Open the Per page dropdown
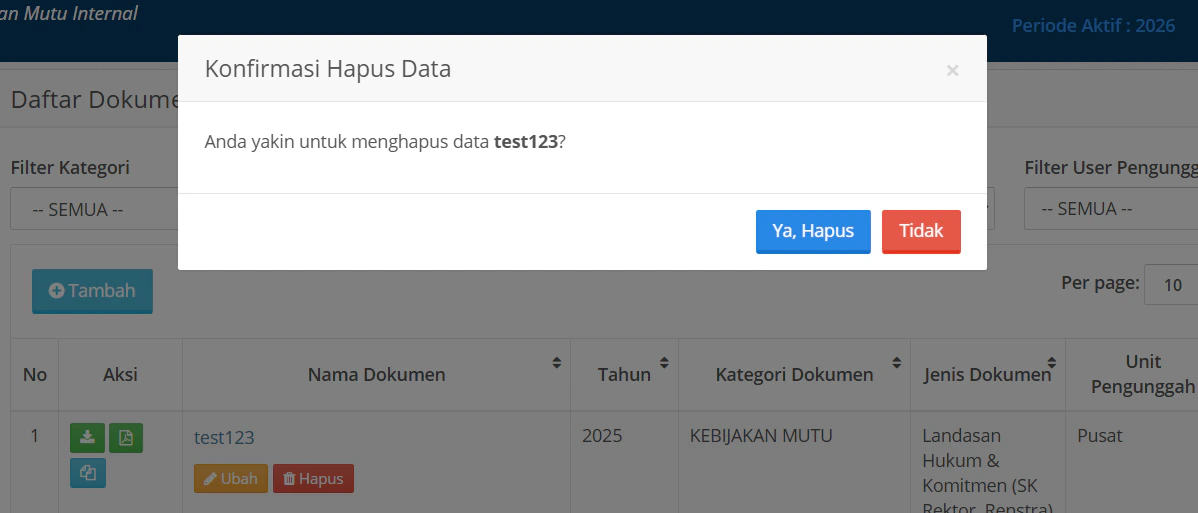 click(1171, 285)
